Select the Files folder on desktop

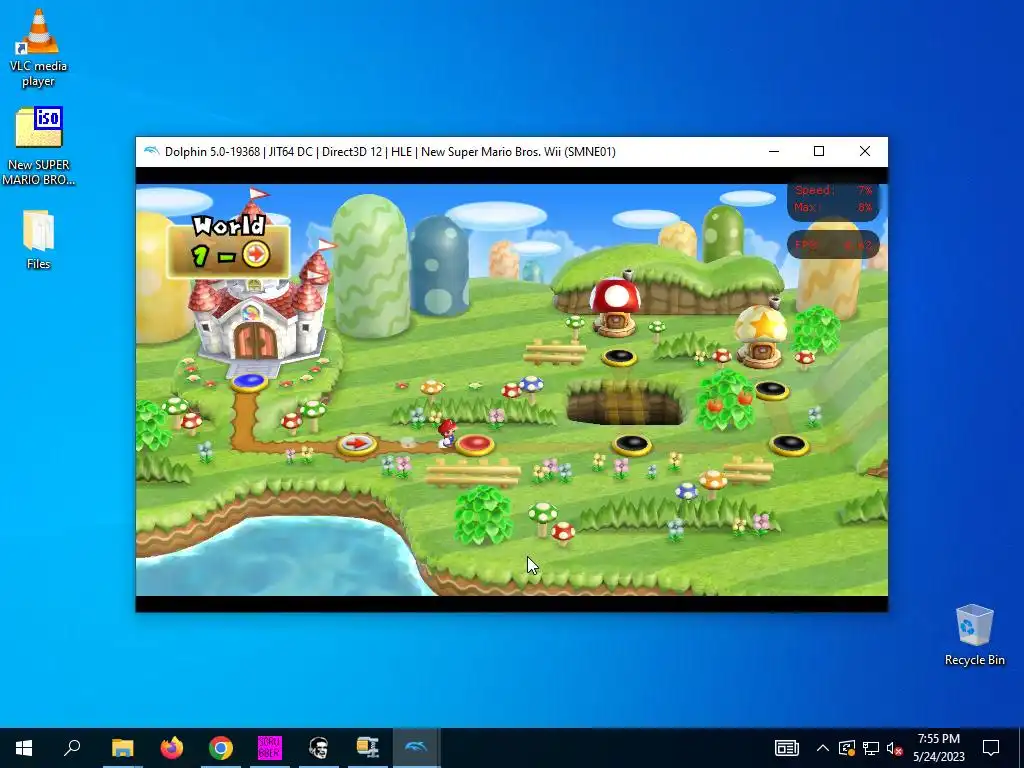point(38,239)
